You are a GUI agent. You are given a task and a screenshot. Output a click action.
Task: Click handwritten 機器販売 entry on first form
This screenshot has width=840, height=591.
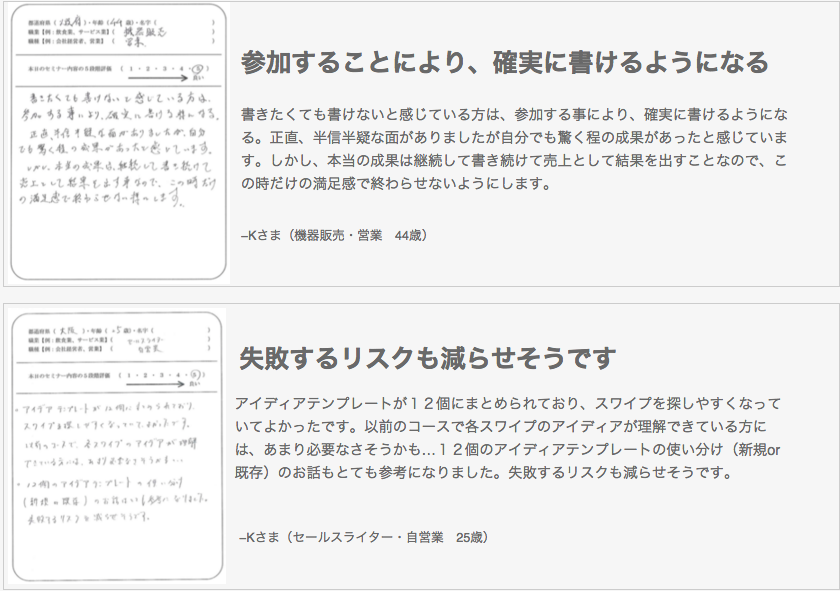click(145, 32)
